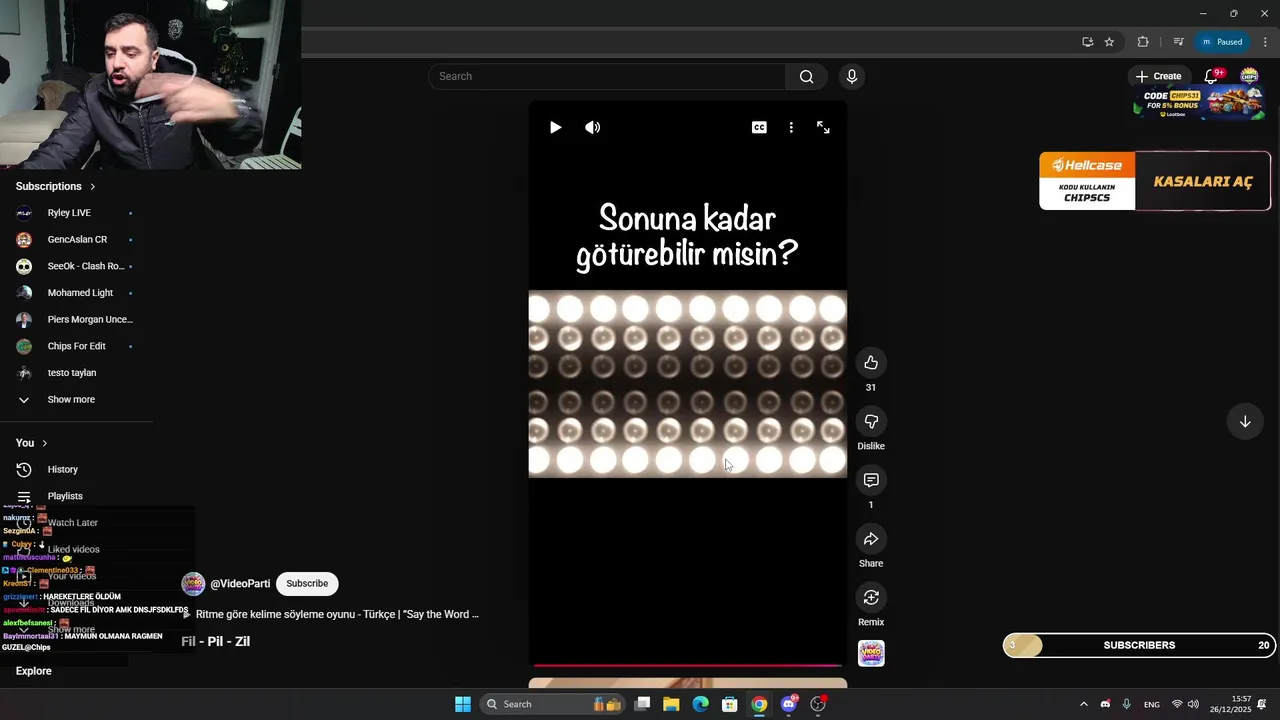Play the paused Shorts video
The image size is (1280, 720).
coord(556,128)
